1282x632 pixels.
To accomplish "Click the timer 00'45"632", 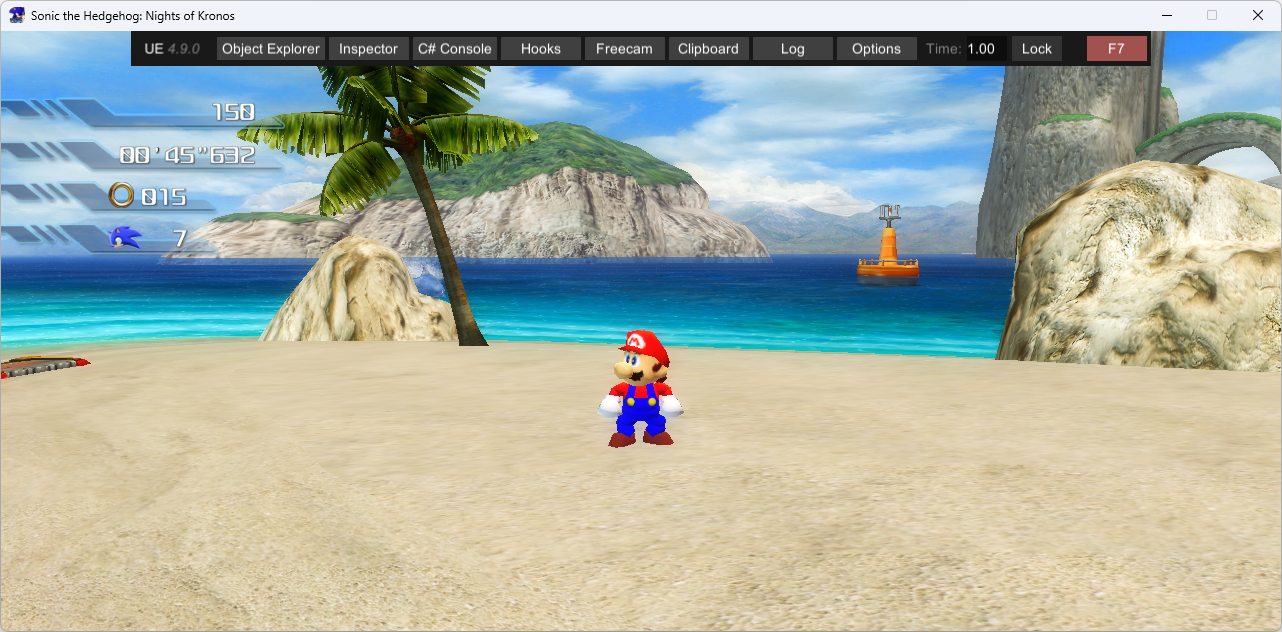I will [187, 155].
